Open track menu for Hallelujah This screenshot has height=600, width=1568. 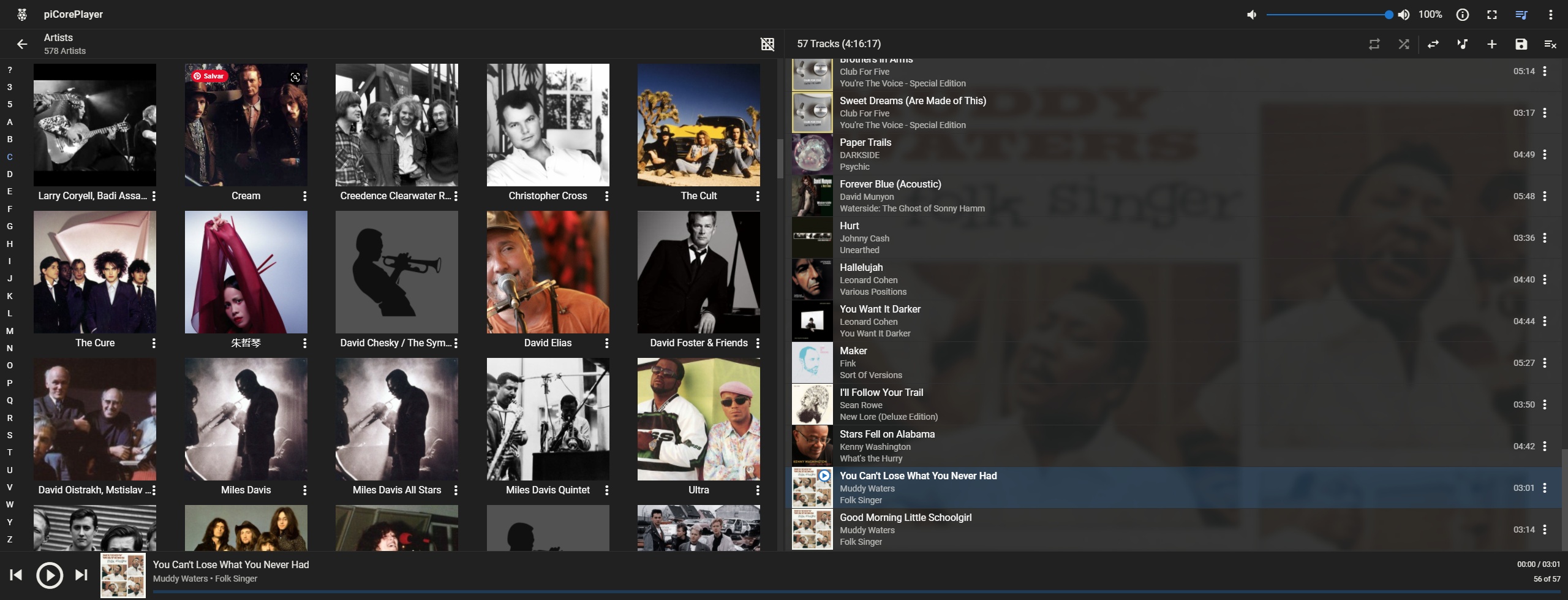1545,279
